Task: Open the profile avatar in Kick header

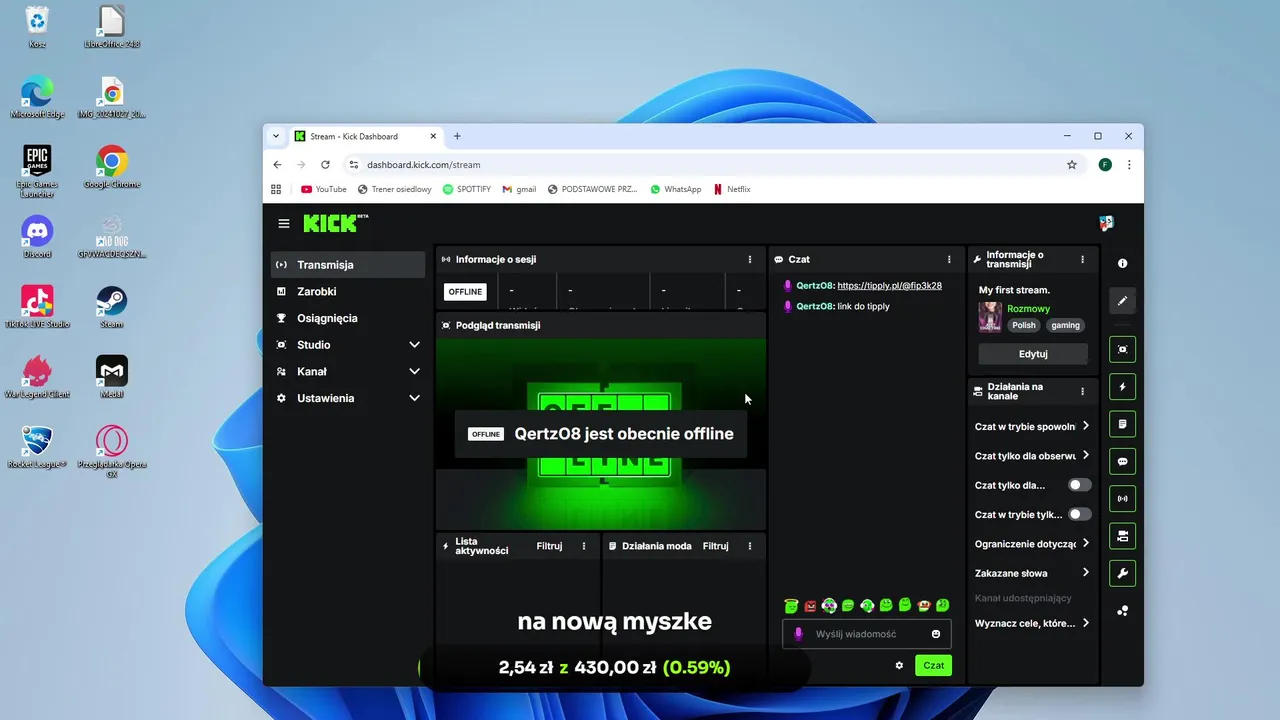Action: pyautogui.click(x=1106, y=223)
